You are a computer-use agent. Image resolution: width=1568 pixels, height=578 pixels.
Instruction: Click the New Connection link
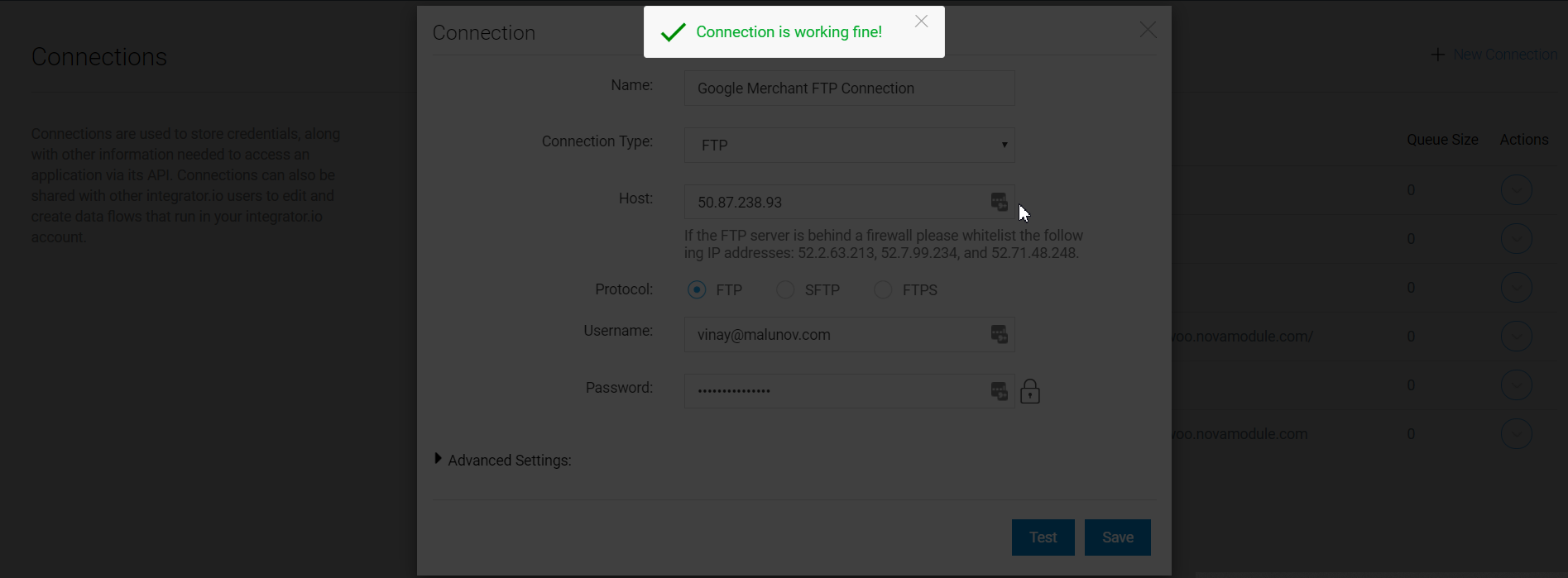[x=1505, y=55]
